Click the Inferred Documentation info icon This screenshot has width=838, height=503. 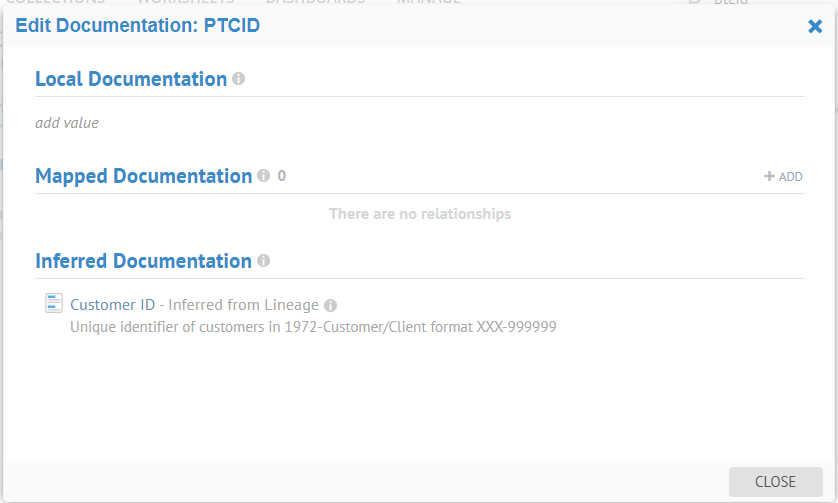click(x=263, y=260)
